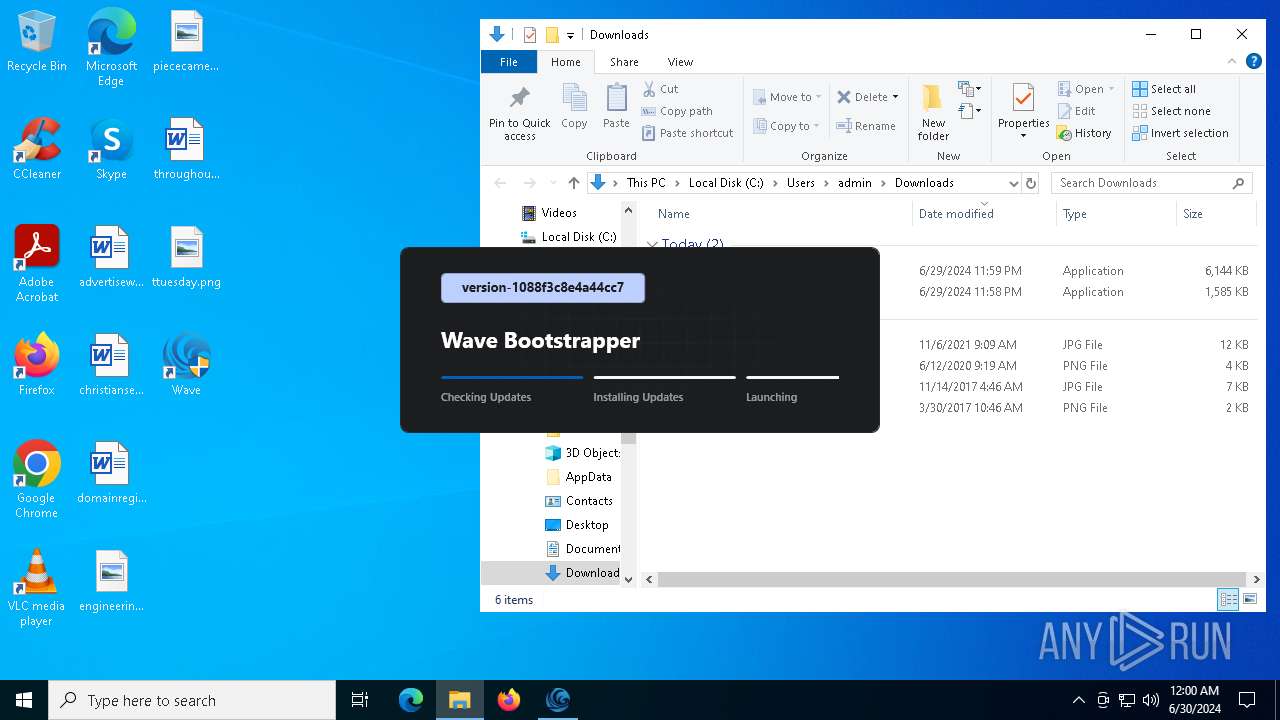1280x720 pixels.
Task: Sort by Date modified column
Action: (984, 214)
